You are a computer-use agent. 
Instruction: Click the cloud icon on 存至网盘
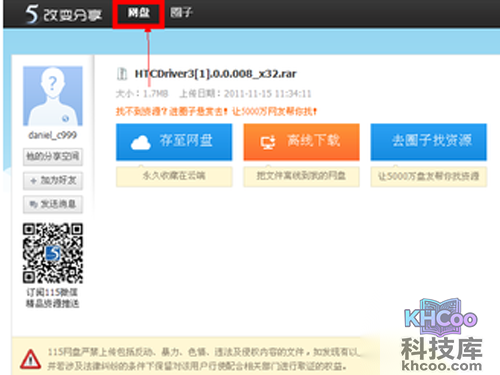point(141,143)
